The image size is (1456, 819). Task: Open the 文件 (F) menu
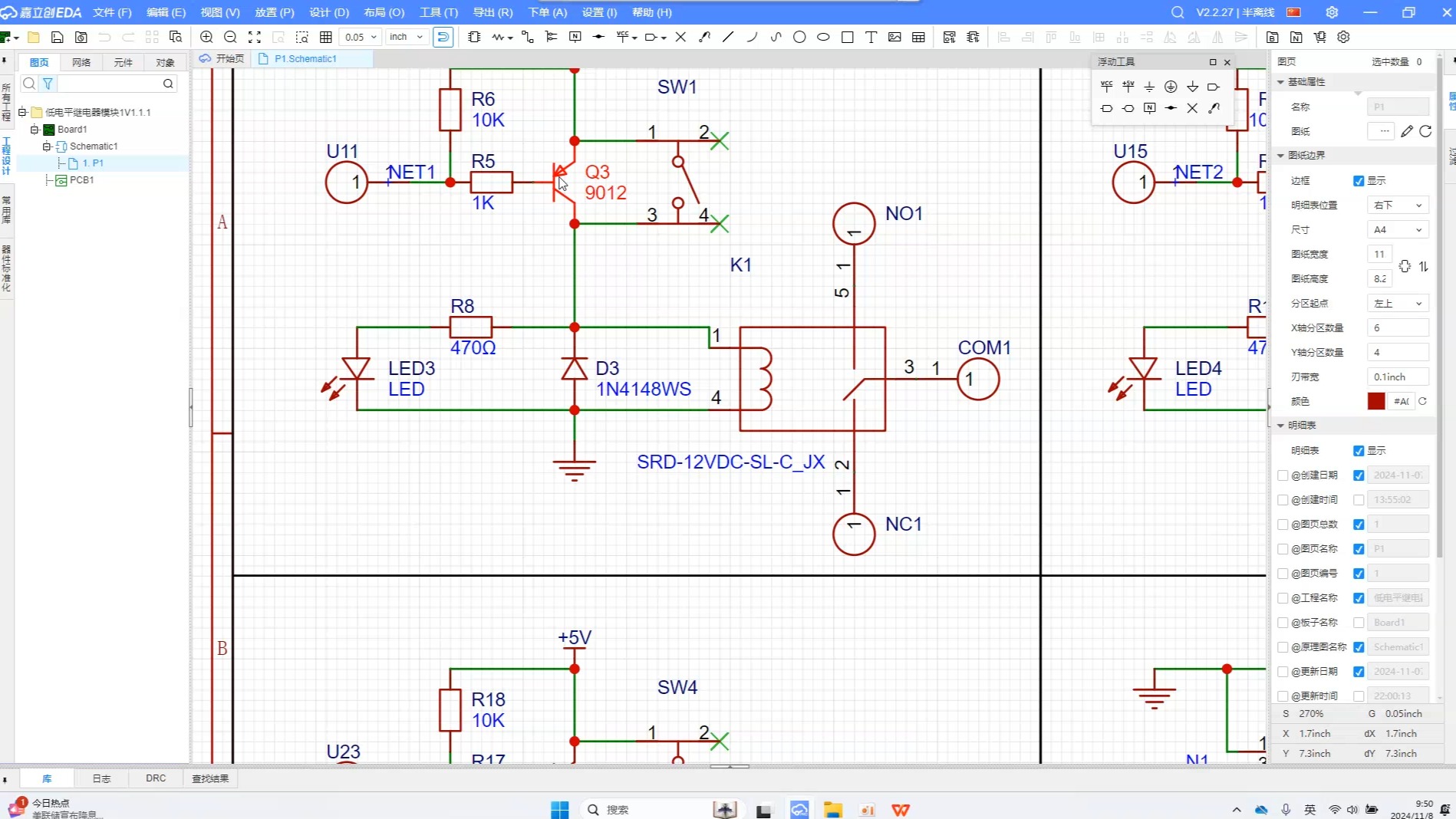click(x=112, y=12)
